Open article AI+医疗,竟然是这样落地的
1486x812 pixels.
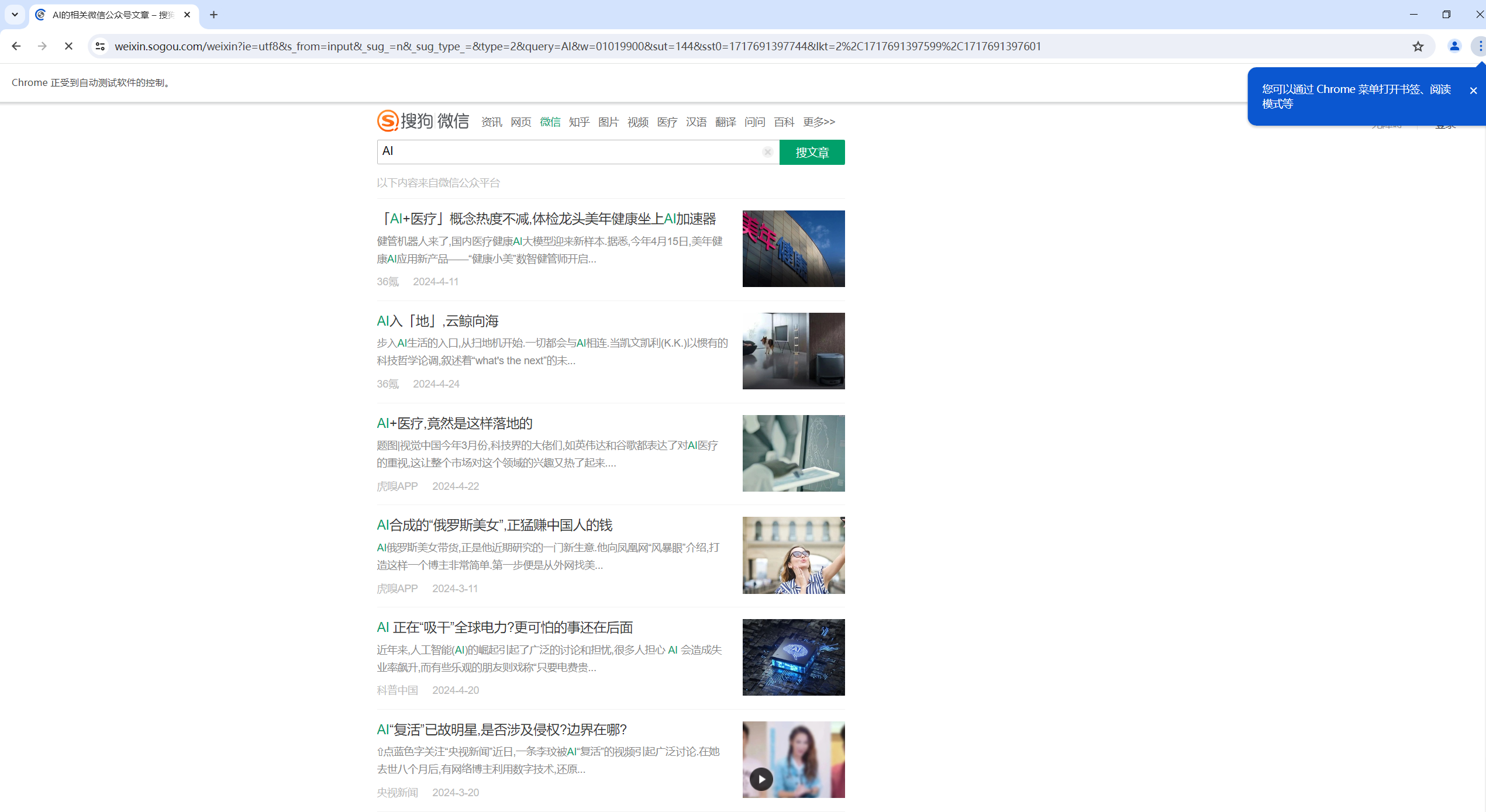[454, 423]
